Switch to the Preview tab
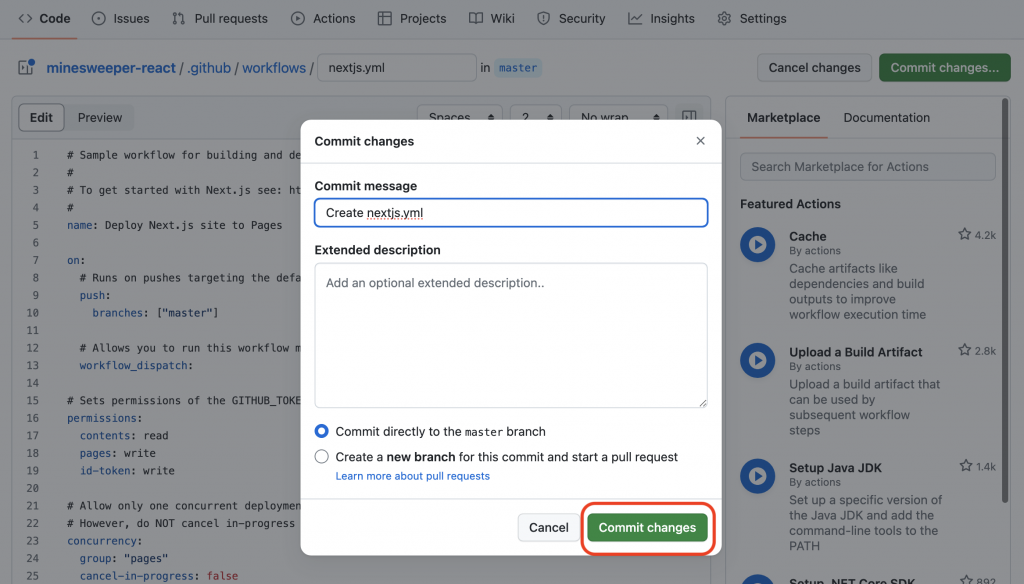 tap(100, 117)
